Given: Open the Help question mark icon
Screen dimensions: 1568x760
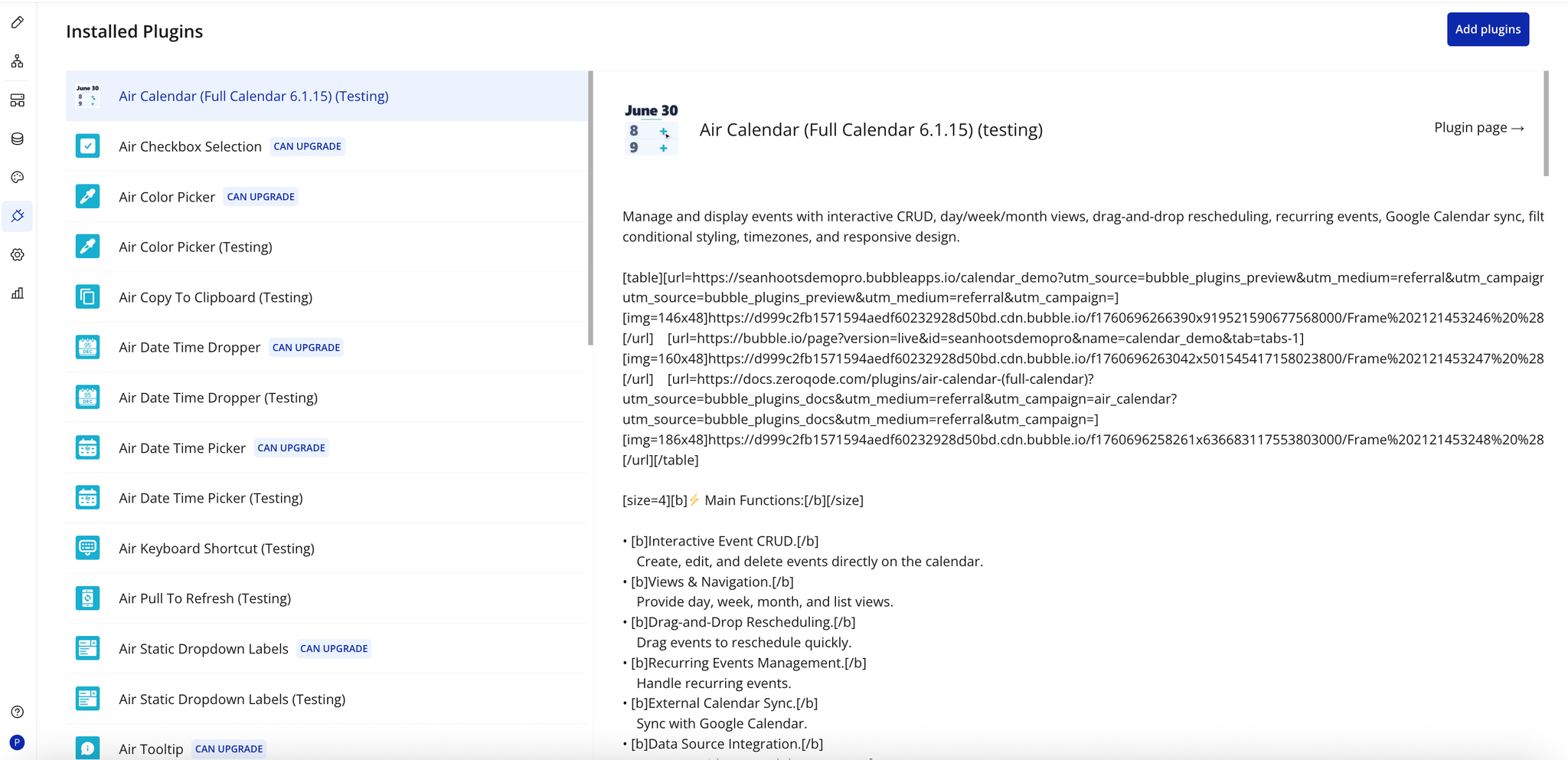Looking at the screenshot, I should (x=18, y=712).
